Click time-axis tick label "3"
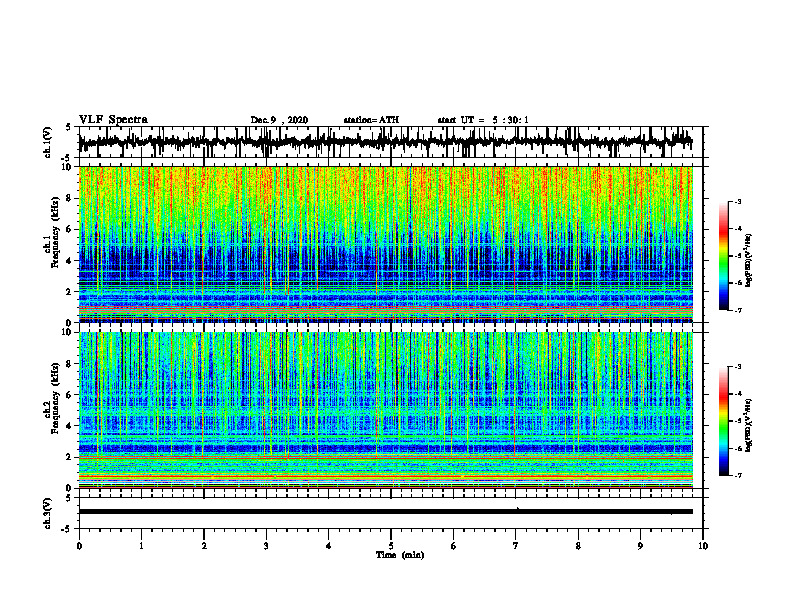This screenshot has width=792, height=612. pos(266,546)
